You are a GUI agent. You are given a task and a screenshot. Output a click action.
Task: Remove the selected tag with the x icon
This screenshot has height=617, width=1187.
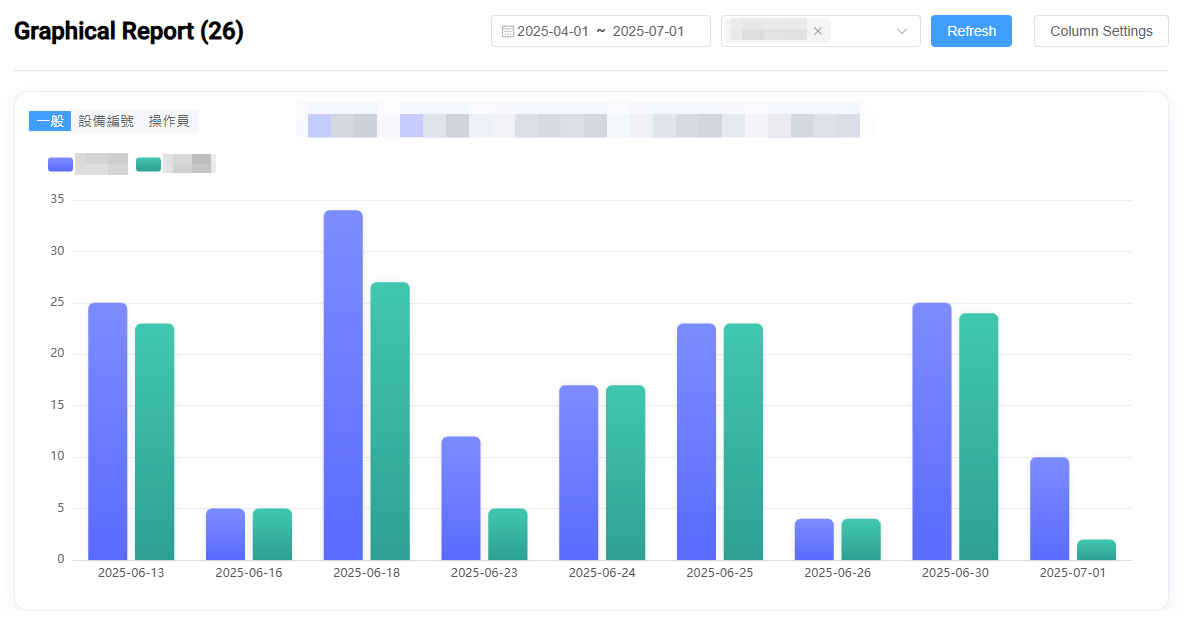818,31
